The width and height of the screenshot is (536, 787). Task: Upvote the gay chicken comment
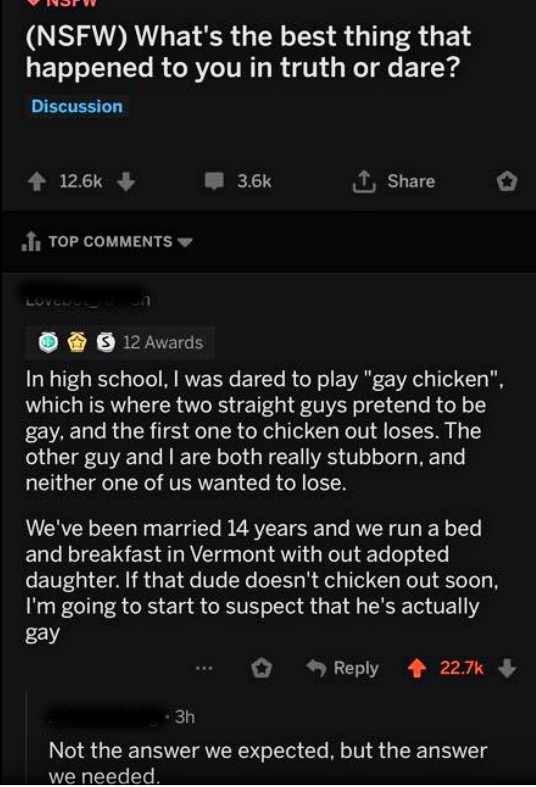coord(416,669)
